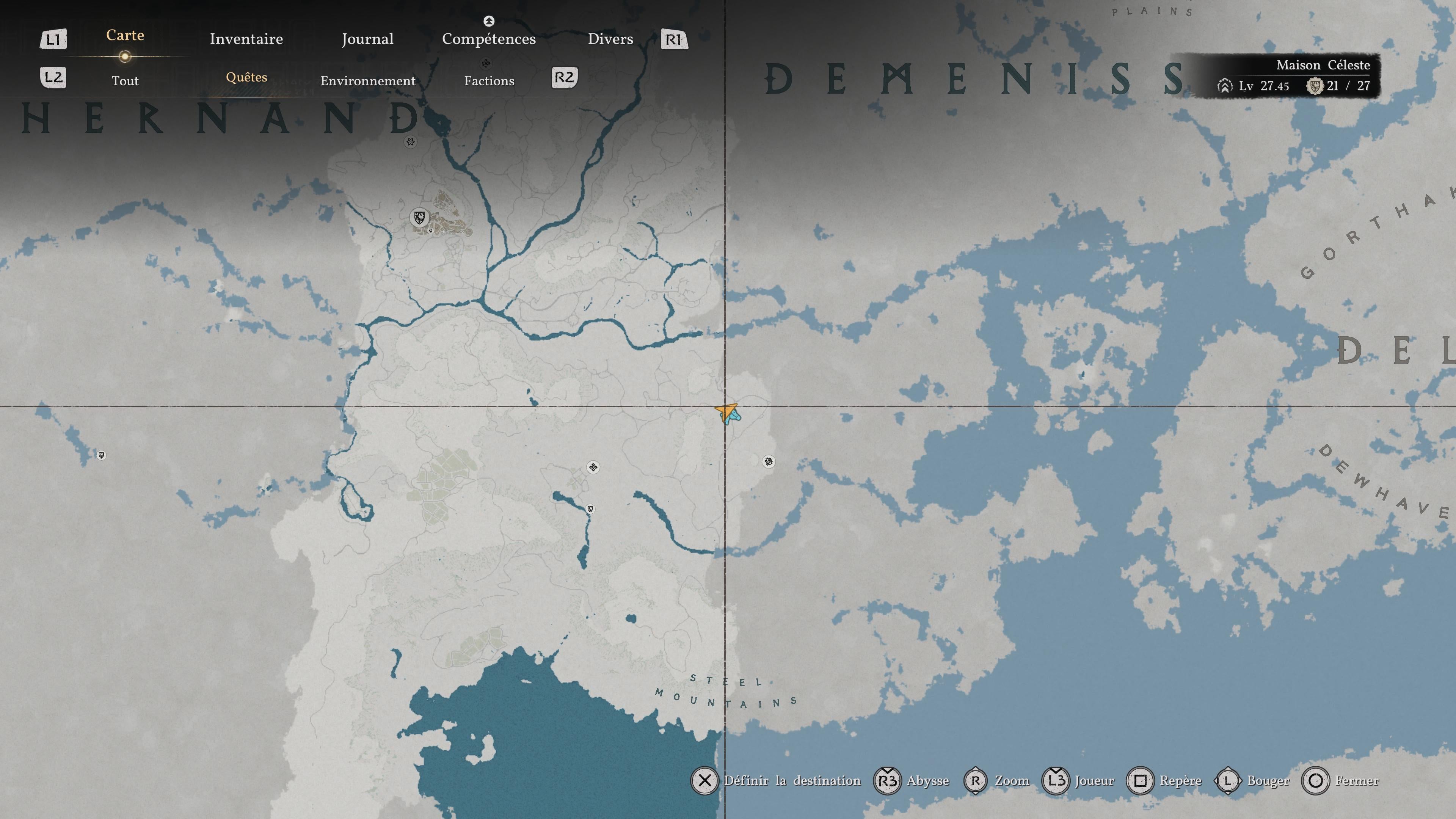1456x819 pixels.
Task: Click the square button icon for Repère
Action: (x=1140, y=781)
